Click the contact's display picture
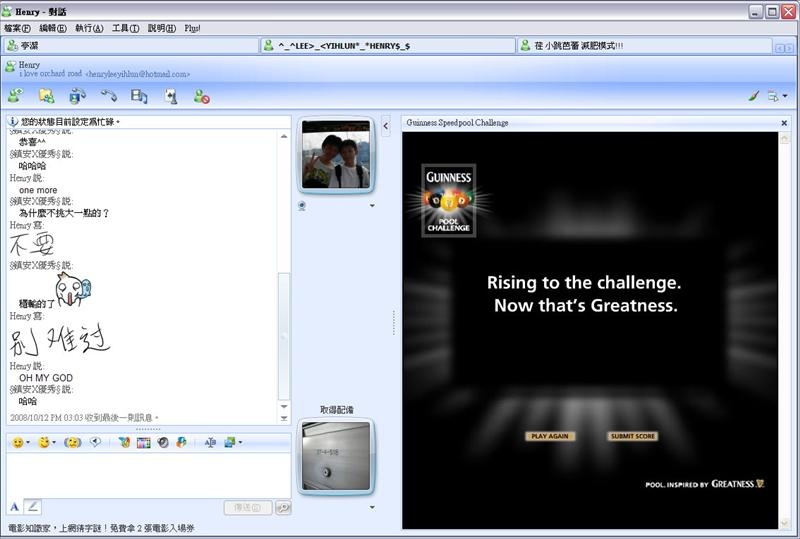This screenshot has width=800, height=539. pos(336,155)
